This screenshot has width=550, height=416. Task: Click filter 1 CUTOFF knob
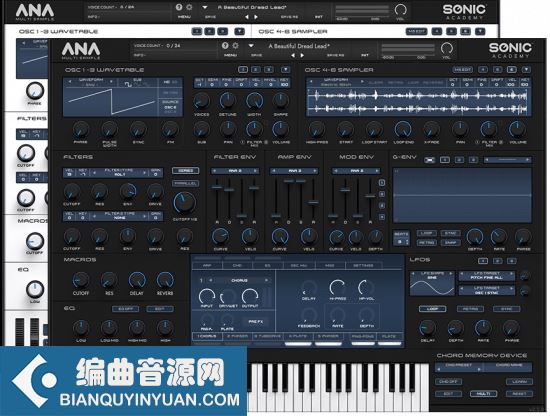71,192
